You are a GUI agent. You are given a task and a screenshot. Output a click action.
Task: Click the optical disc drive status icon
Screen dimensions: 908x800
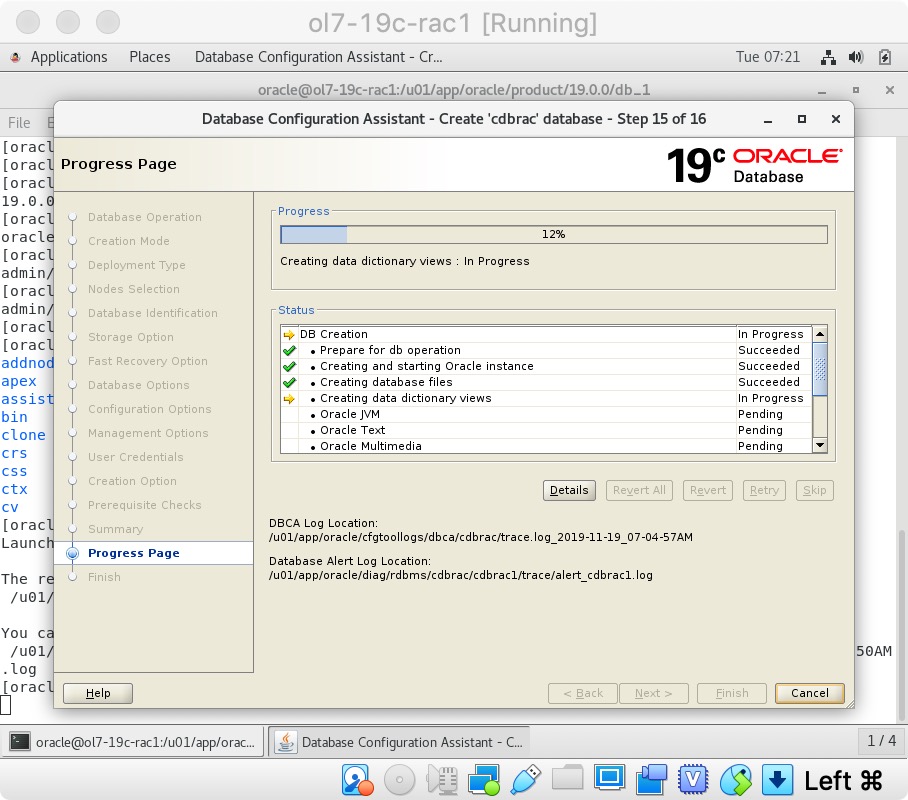click(399, 779)
